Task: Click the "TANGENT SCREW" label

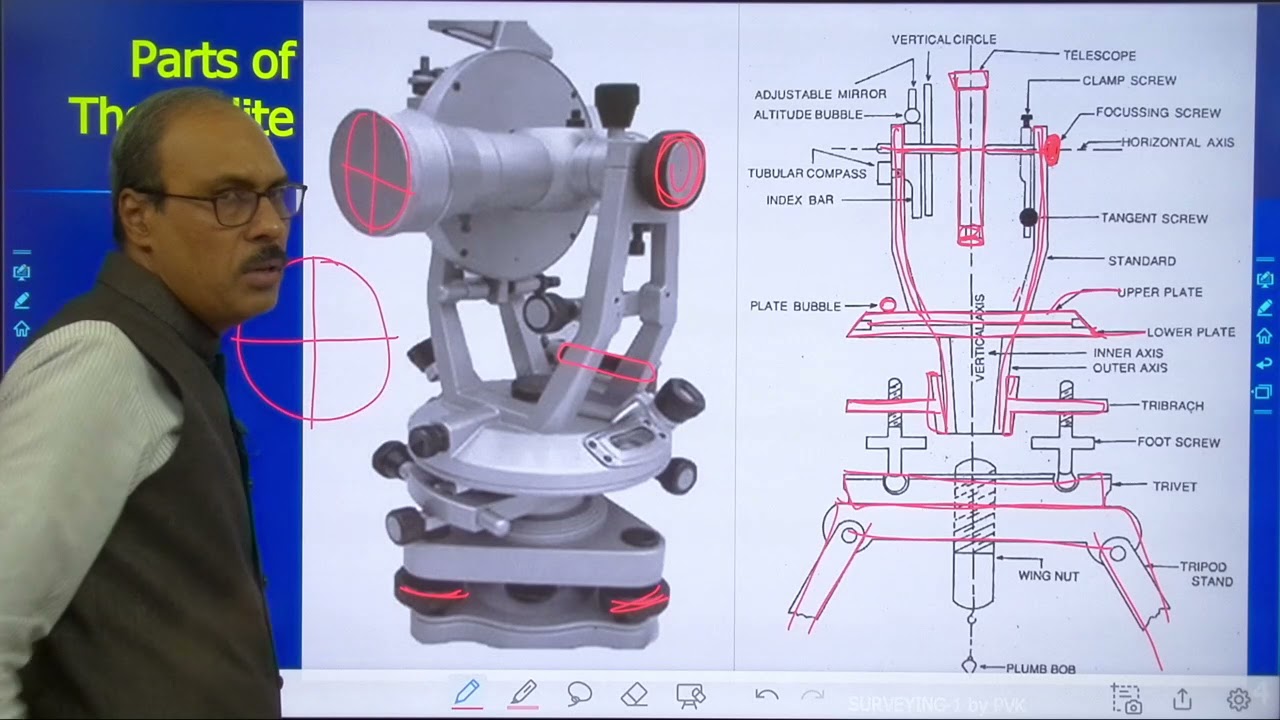Action: (1154, 218)
